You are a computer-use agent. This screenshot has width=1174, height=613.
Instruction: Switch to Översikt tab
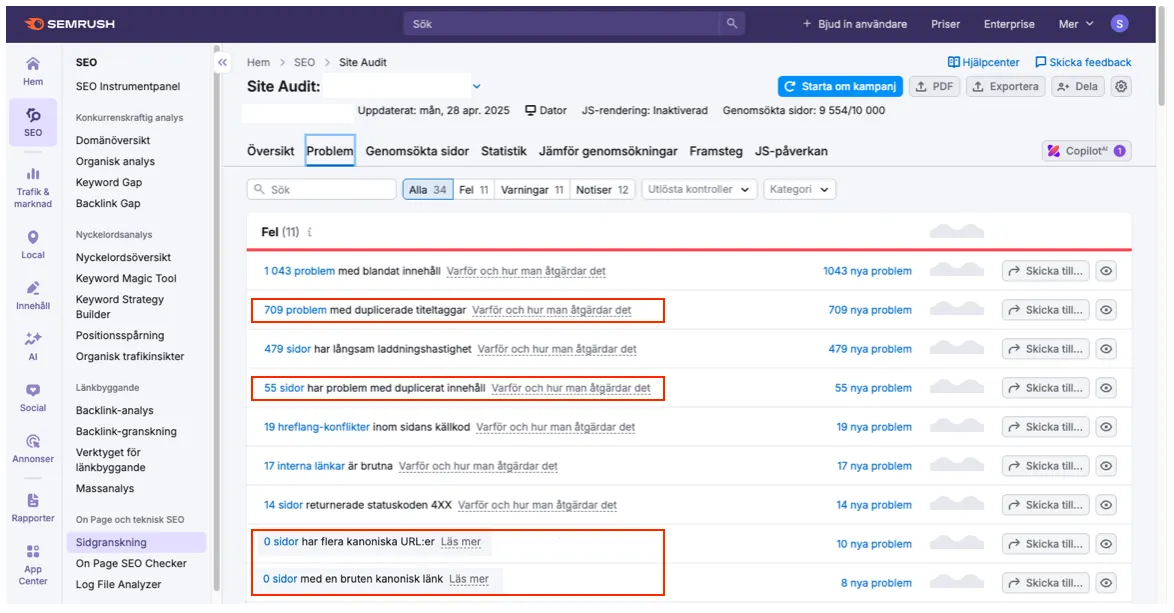[x=270, y=150]
